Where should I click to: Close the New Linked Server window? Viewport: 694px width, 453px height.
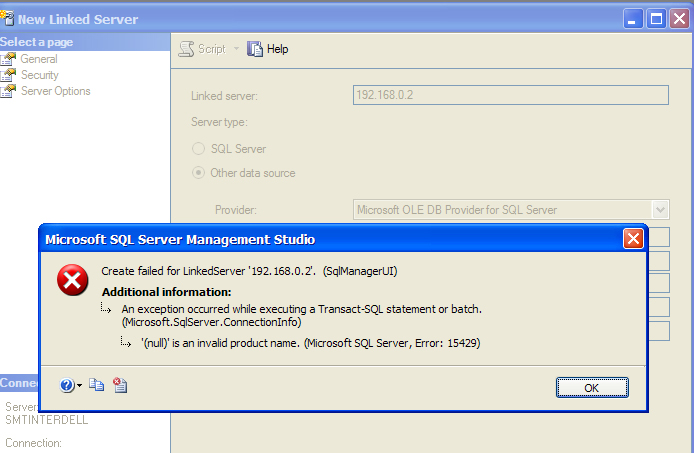679,19
